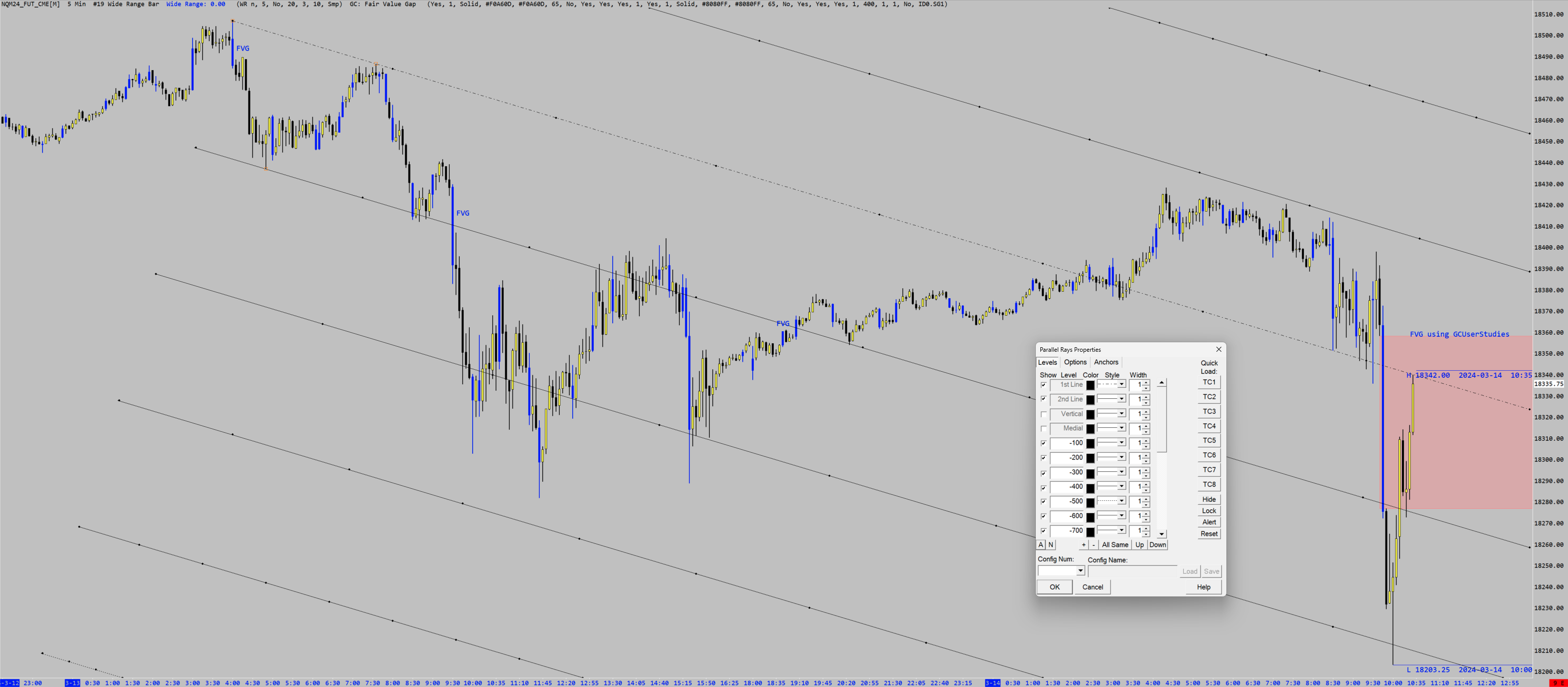Click the N button below the levels
Screen dimensions: 1568x687
1051,545
